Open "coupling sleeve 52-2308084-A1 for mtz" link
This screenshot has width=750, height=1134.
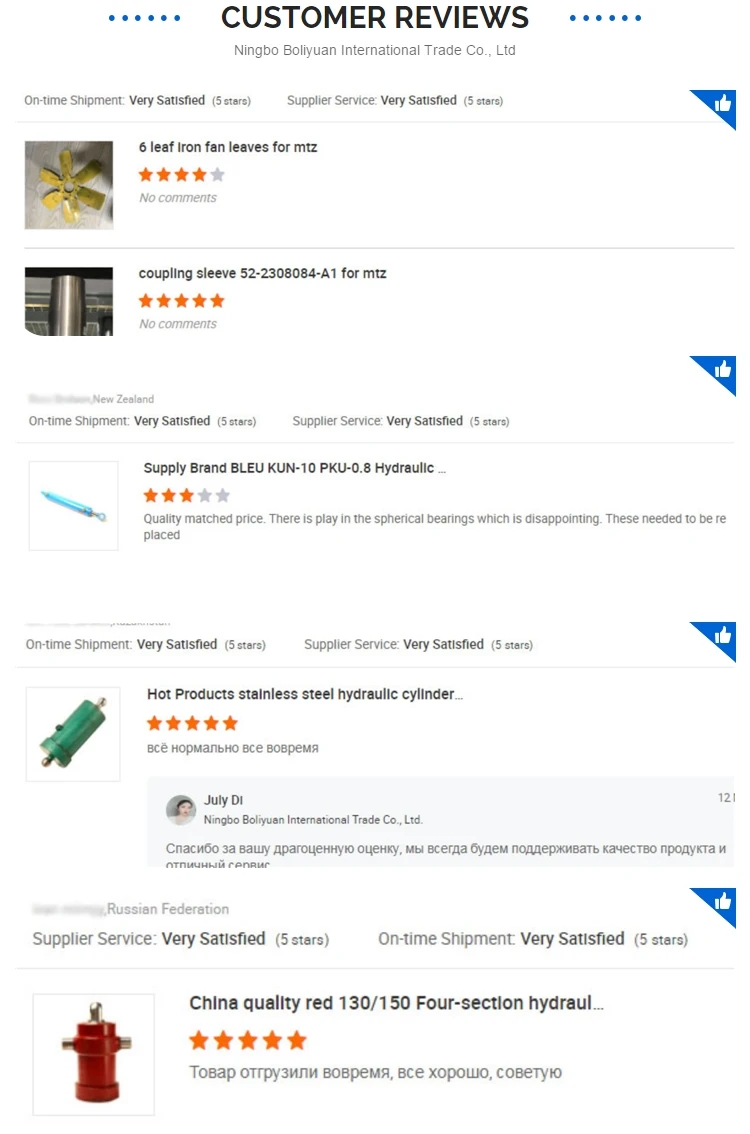[x=263, y=273]
